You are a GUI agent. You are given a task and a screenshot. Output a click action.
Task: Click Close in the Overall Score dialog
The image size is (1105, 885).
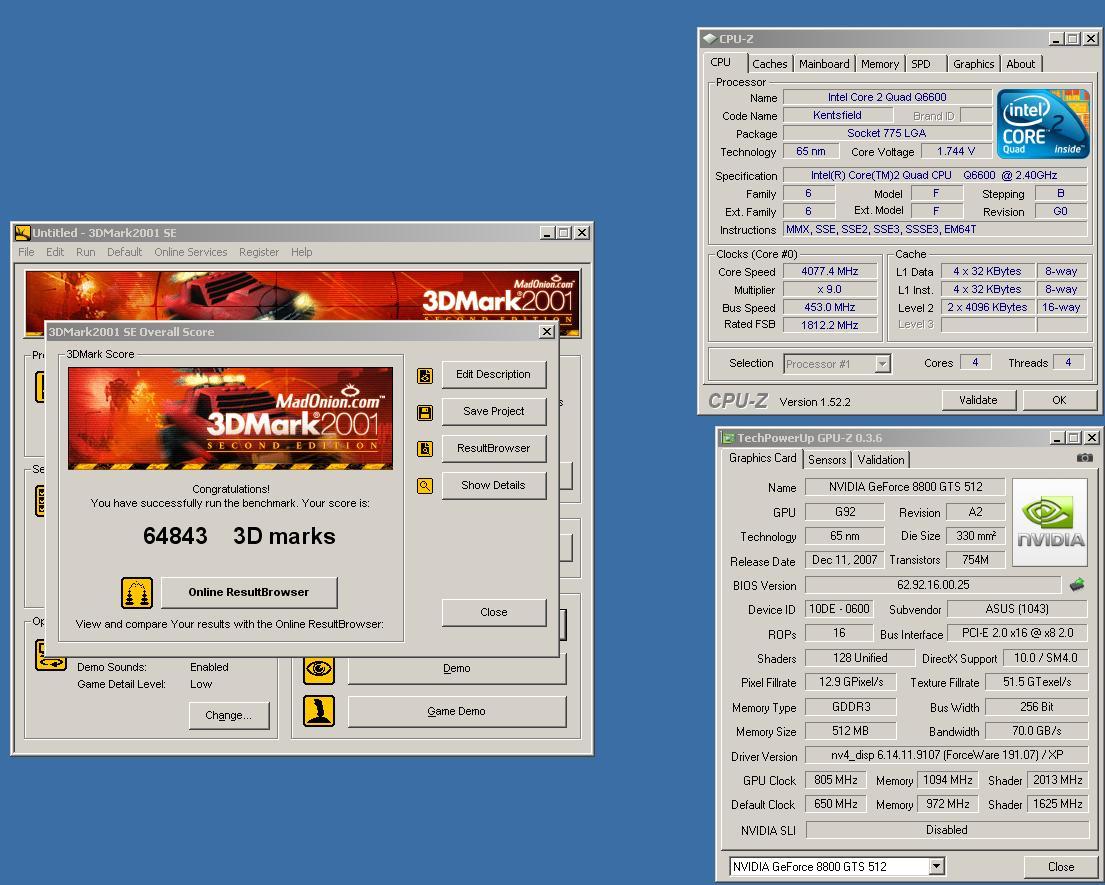[x=493, y=612]
